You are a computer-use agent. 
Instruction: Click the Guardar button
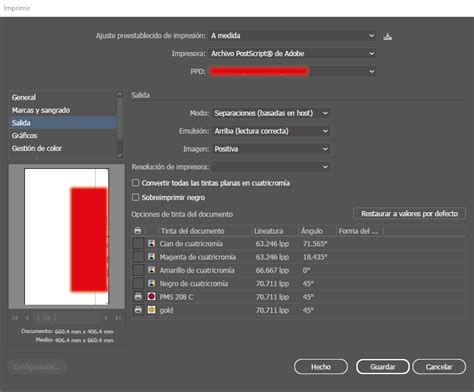pyautogui.click(x=383, y=367)
